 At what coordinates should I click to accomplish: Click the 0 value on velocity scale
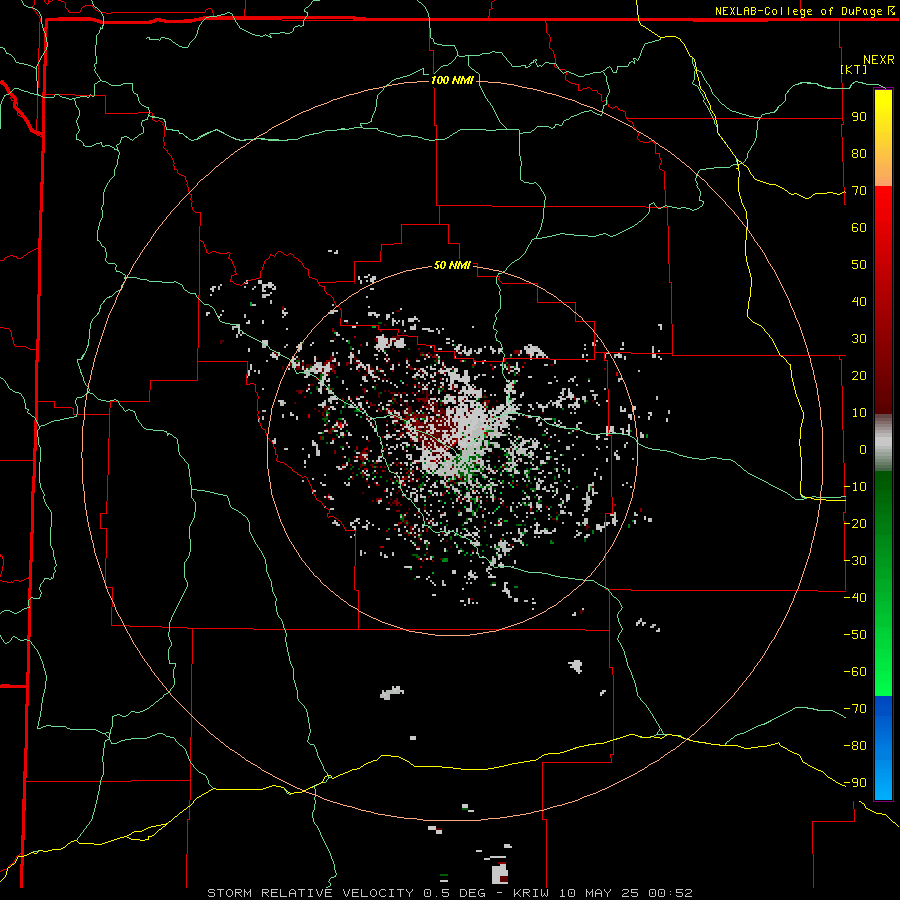click(863, 449)
